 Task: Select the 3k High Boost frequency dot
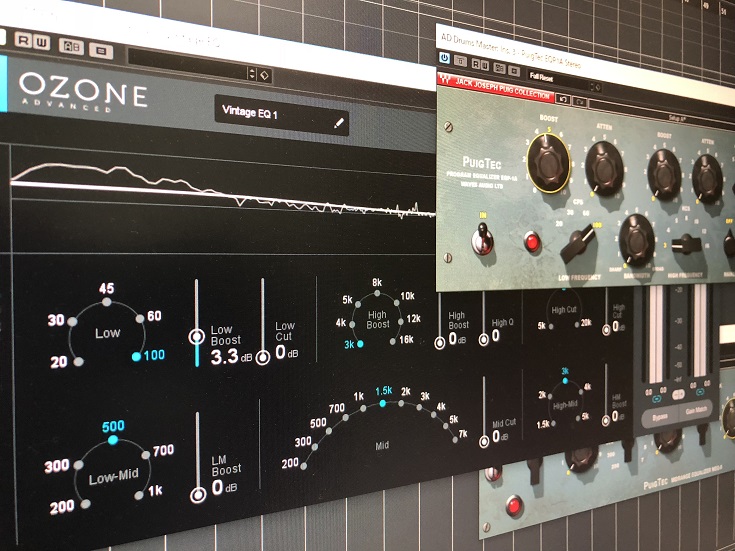tap(360, 344)
